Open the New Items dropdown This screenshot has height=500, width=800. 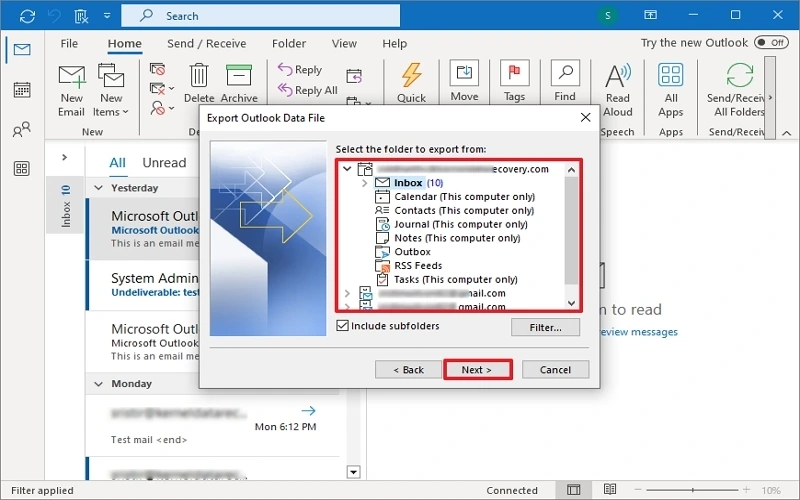(111, 91)
